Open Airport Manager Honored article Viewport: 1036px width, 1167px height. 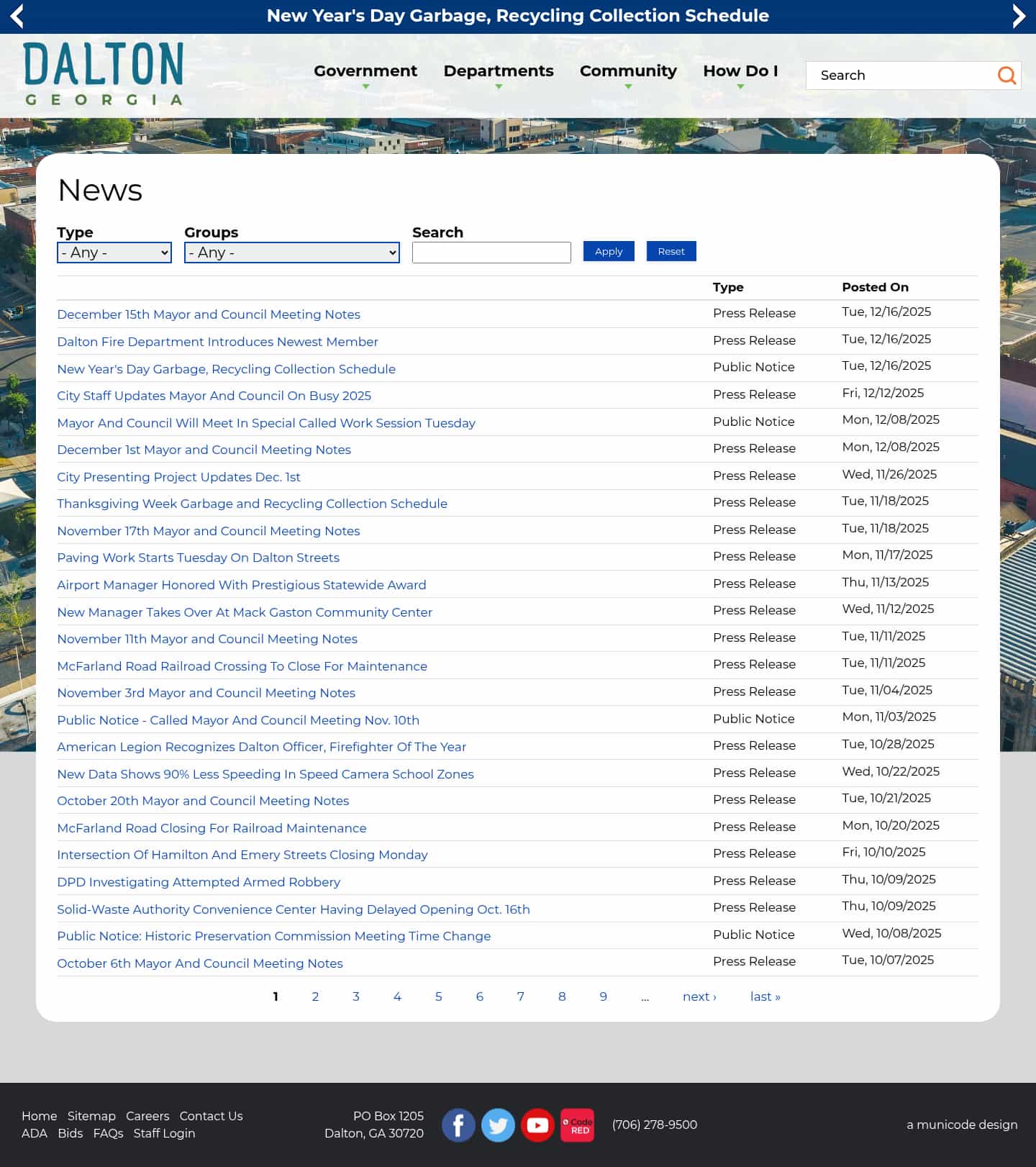(242, 585)
